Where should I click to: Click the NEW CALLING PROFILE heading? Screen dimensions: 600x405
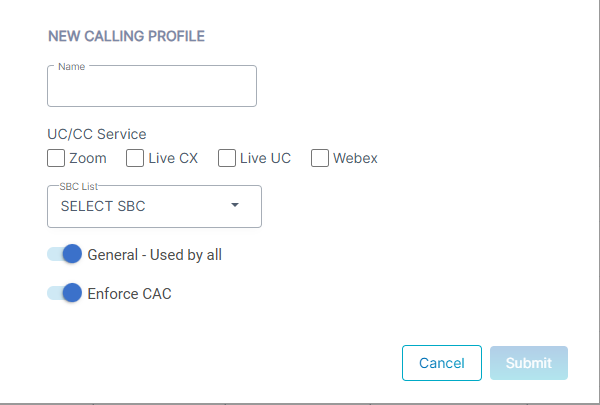pos(126,36)
